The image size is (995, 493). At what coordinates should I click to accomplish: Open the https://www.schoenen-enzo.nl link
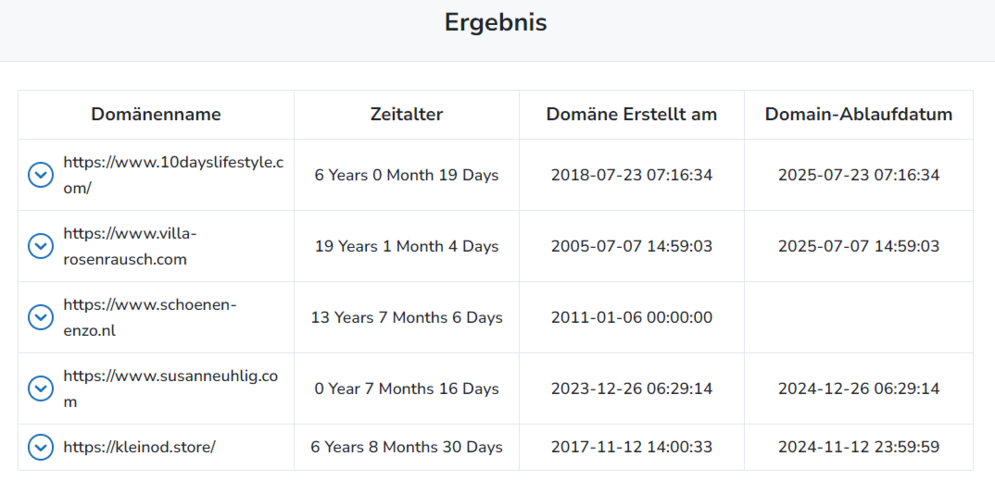[150, 317]
